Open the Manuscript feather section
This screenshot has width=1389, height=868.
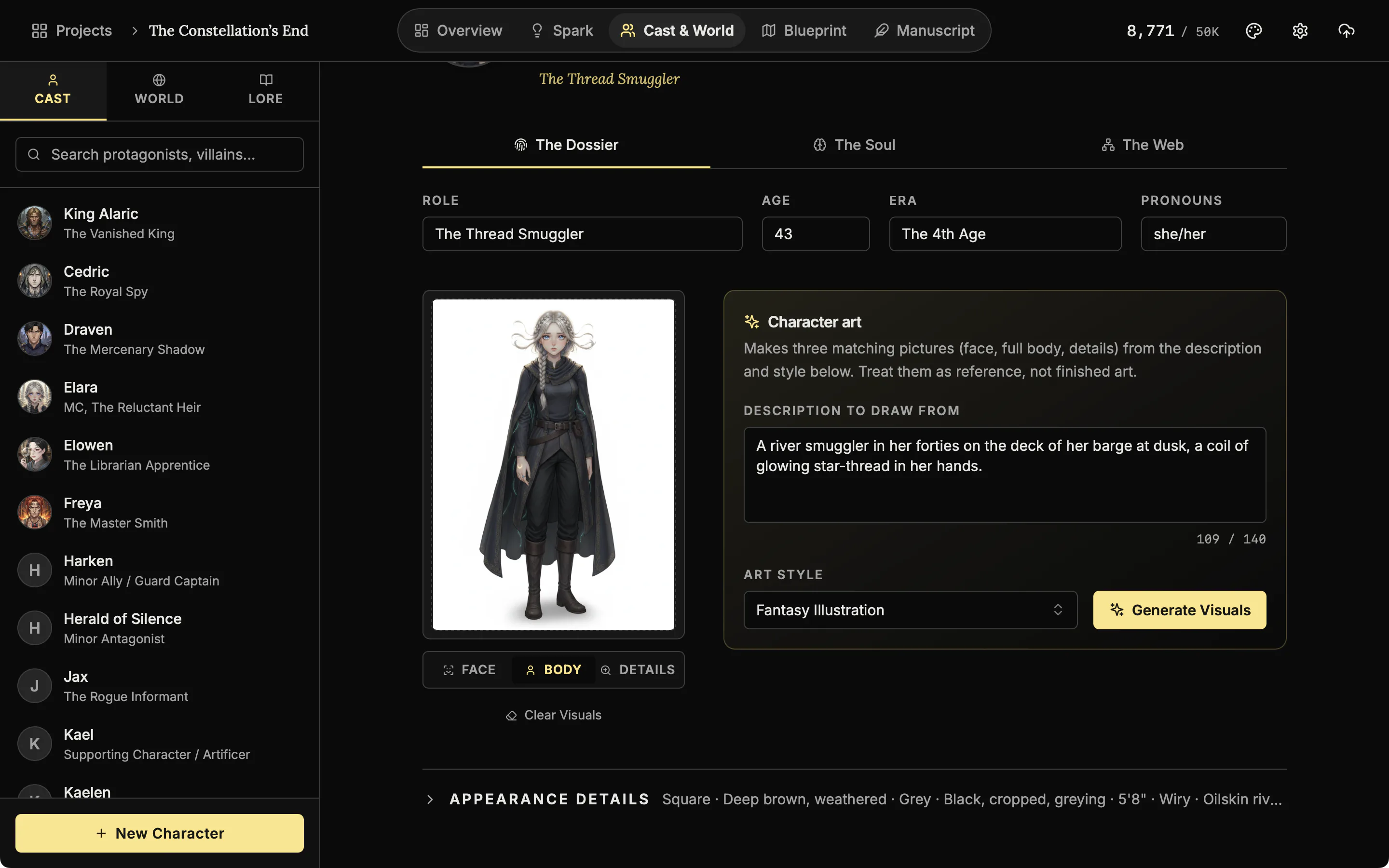(924, 30)
